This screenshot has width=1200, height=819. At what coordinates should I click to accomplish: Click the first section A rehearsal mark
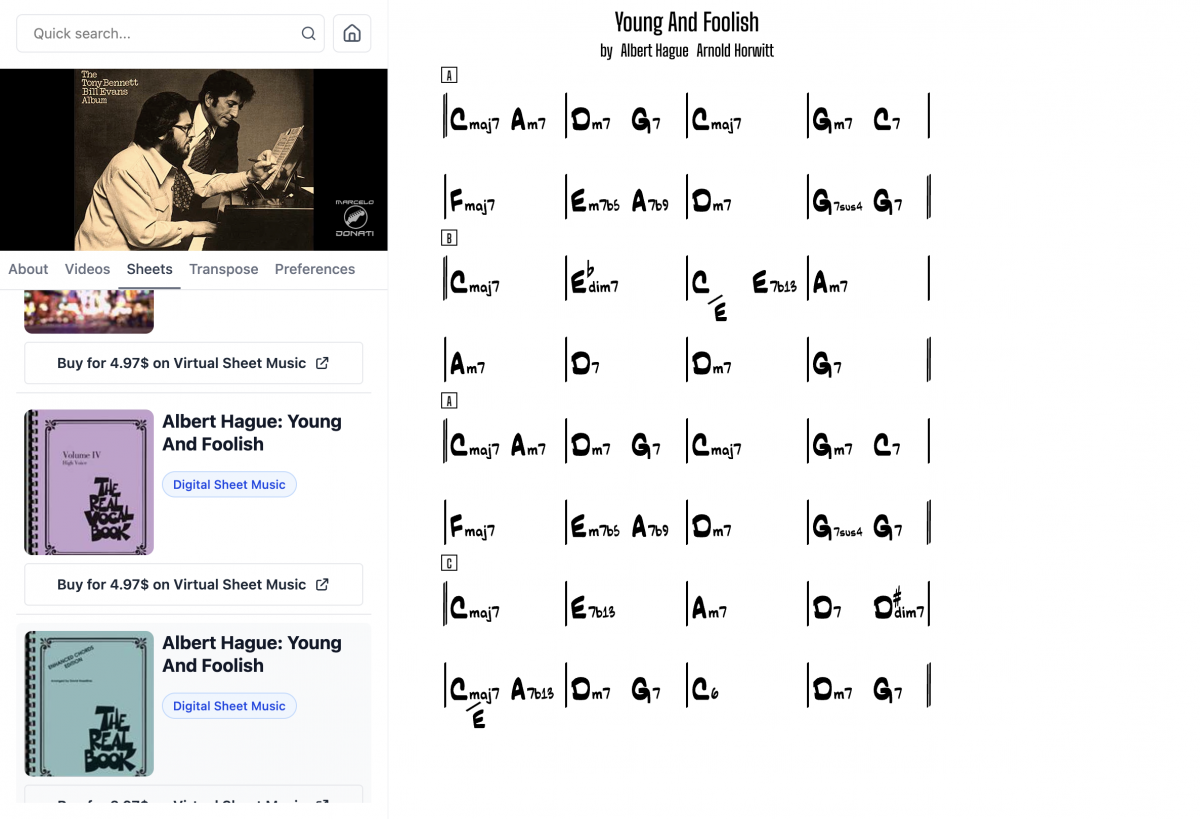pyautogui.click(x=449, y=75)
